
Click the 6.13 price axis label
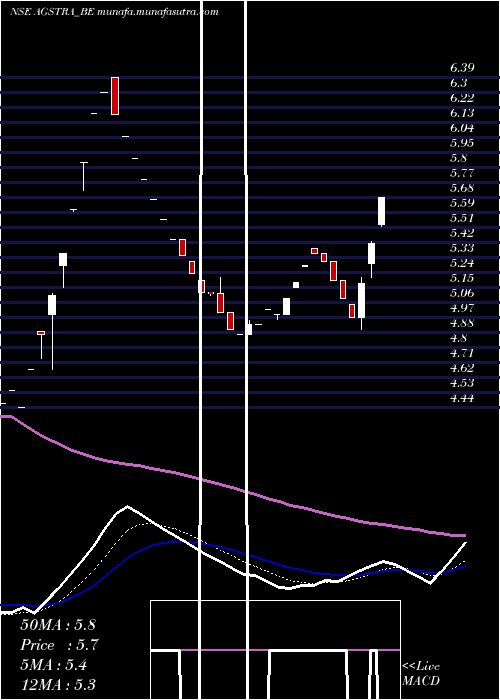pyautogui.click(x=462, y=113)
